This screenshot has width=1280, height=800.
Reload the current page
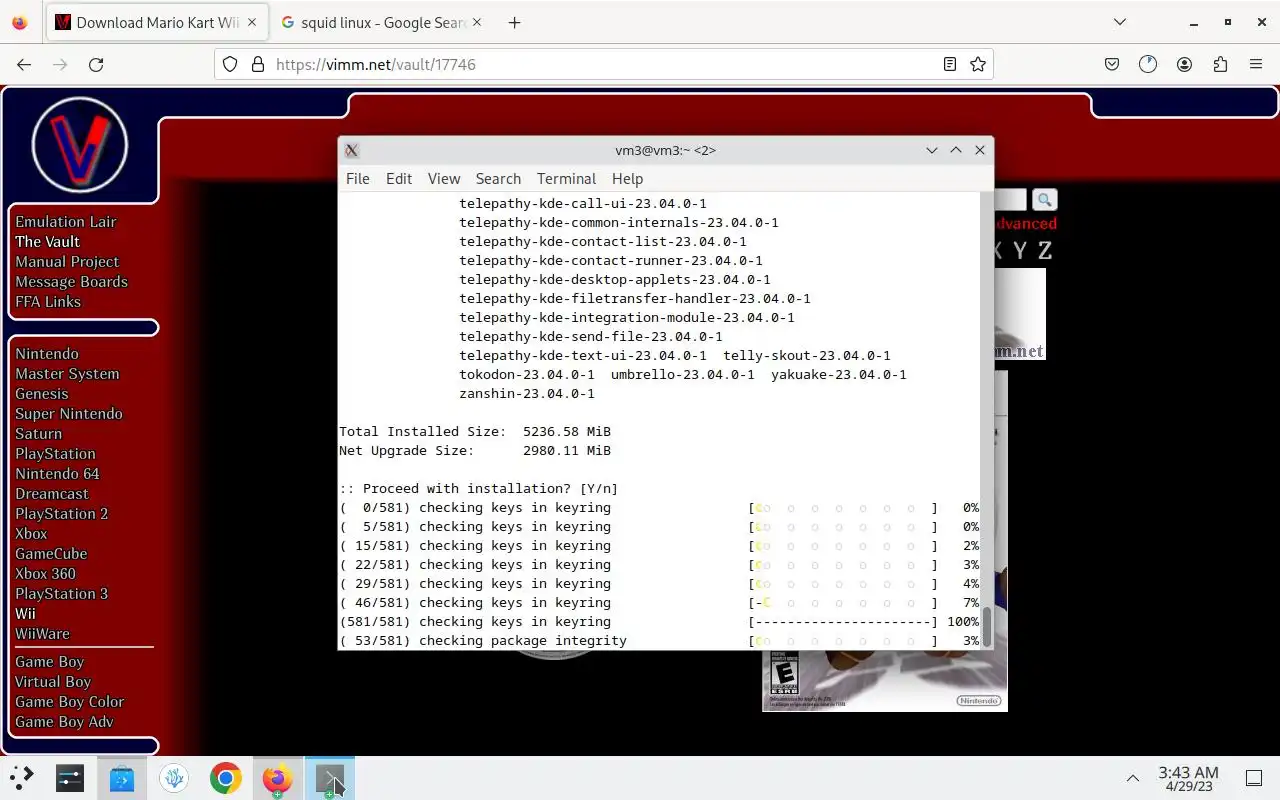click(x=96, y=64)
